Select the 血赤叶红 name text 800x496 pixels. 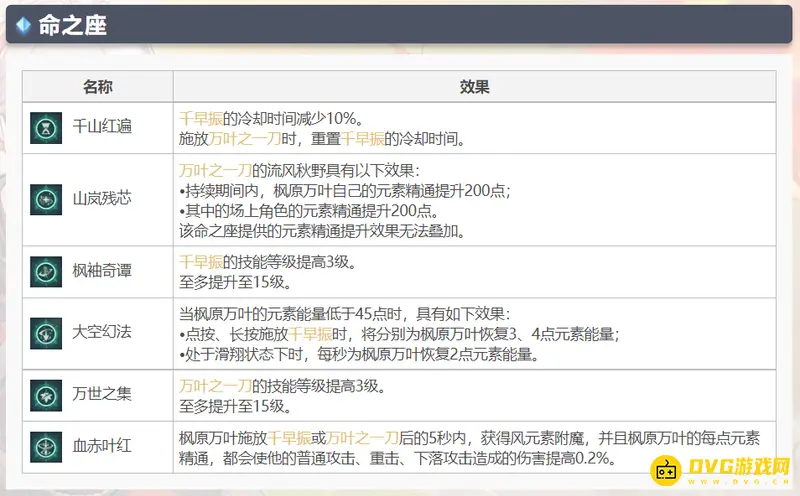(103, 447)
